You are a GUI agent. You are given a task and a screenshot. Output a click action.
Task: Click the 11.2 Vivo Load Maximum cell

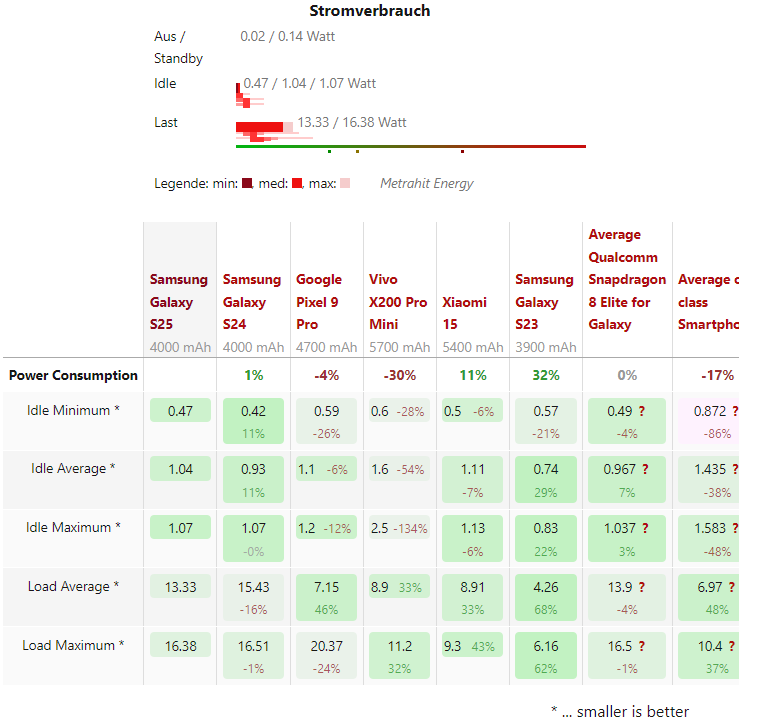[x=399, y=656]
